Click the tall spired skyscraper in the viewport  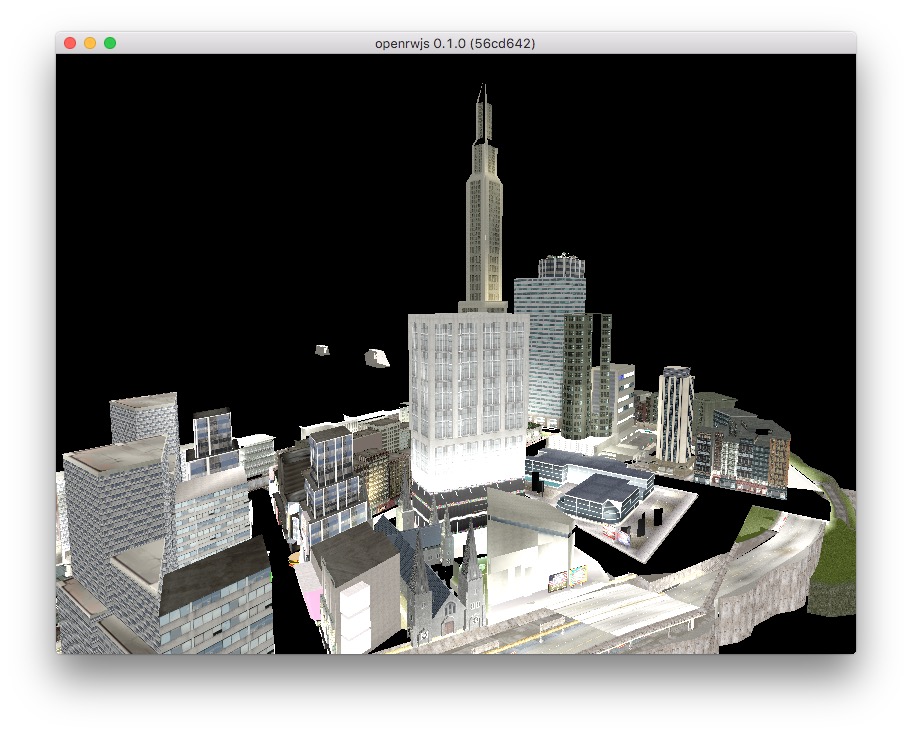483,198
